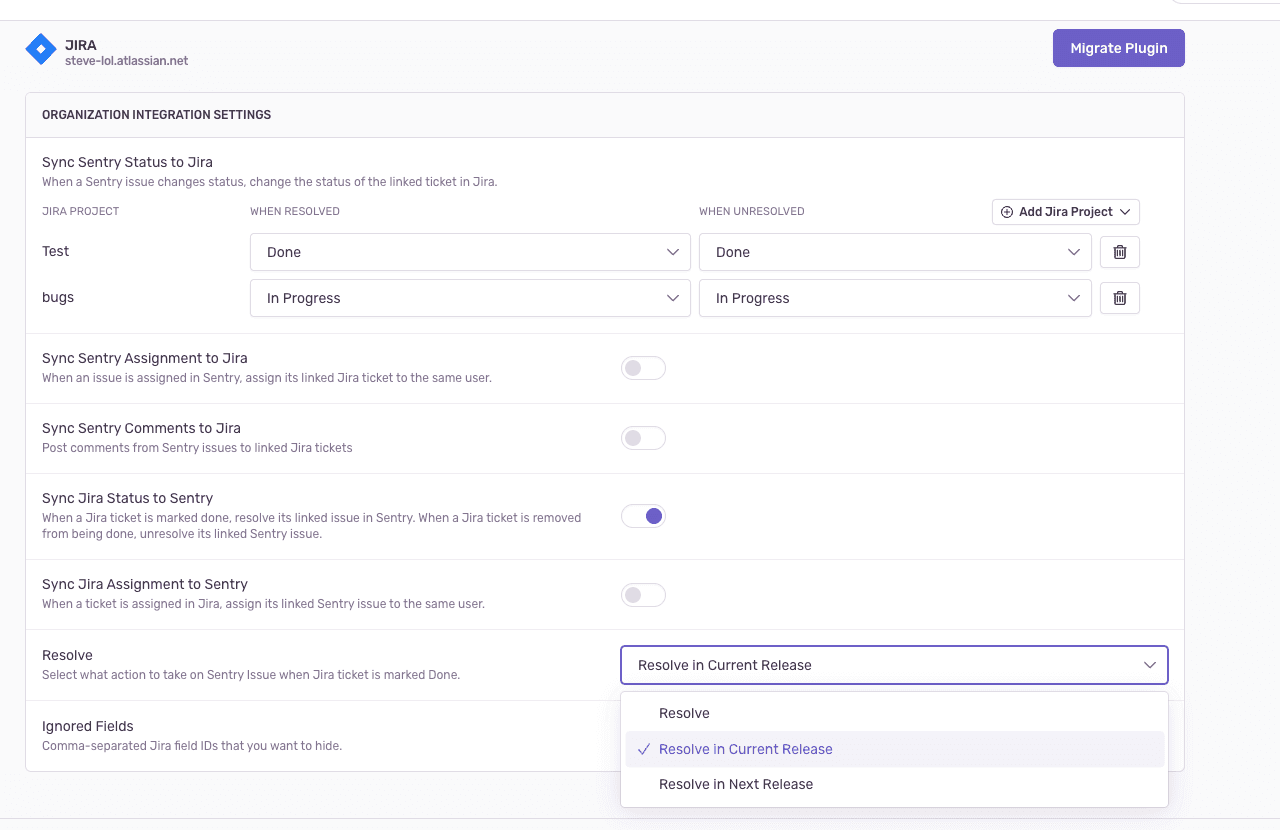Viewport: 1280px width, 830px height.
Task: Select Resolve from the open dropdown
Action: click(684, 713)
